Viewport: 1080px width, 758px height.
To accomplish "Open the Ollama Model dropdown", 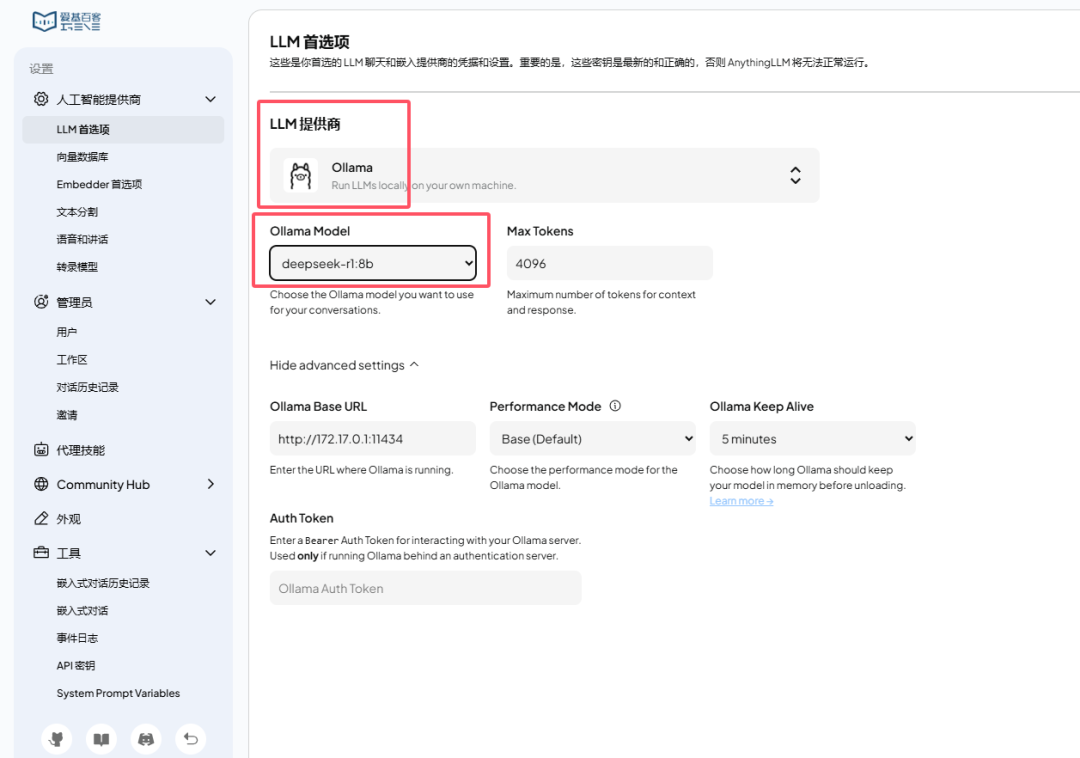I will (x=373, y=263).
